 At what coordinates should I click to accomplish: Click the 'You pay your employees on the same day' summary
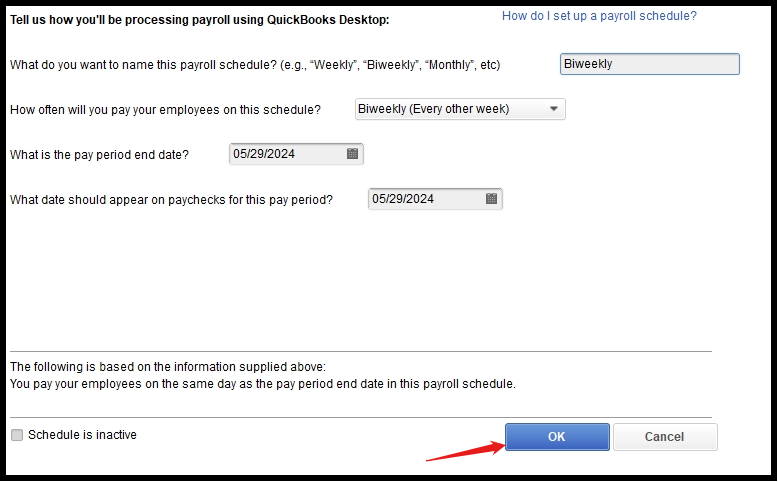pyautogui.click(x=263, y=384)
